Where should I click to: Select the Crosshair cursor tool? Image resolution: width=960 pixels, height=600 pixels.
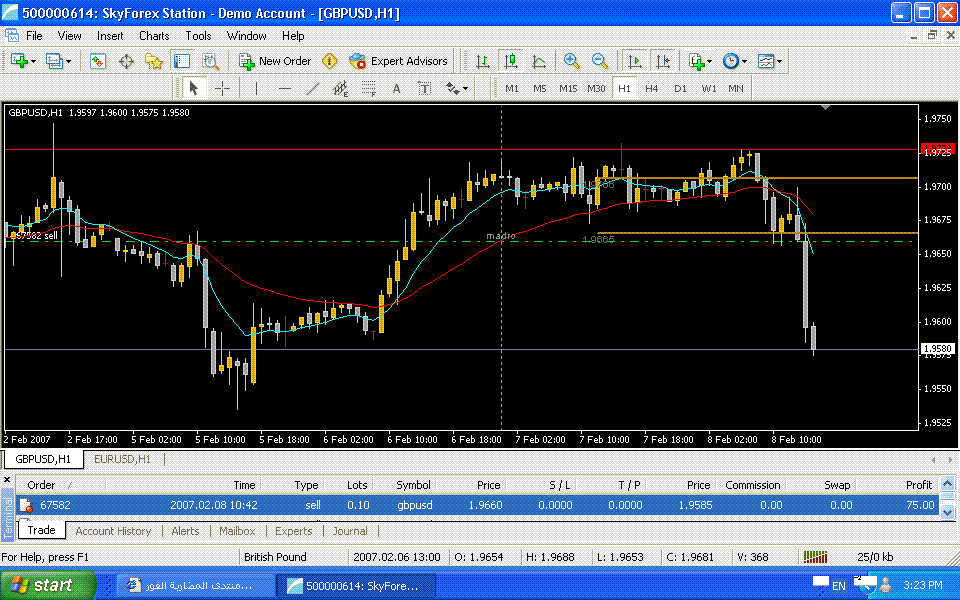point(222,88)
